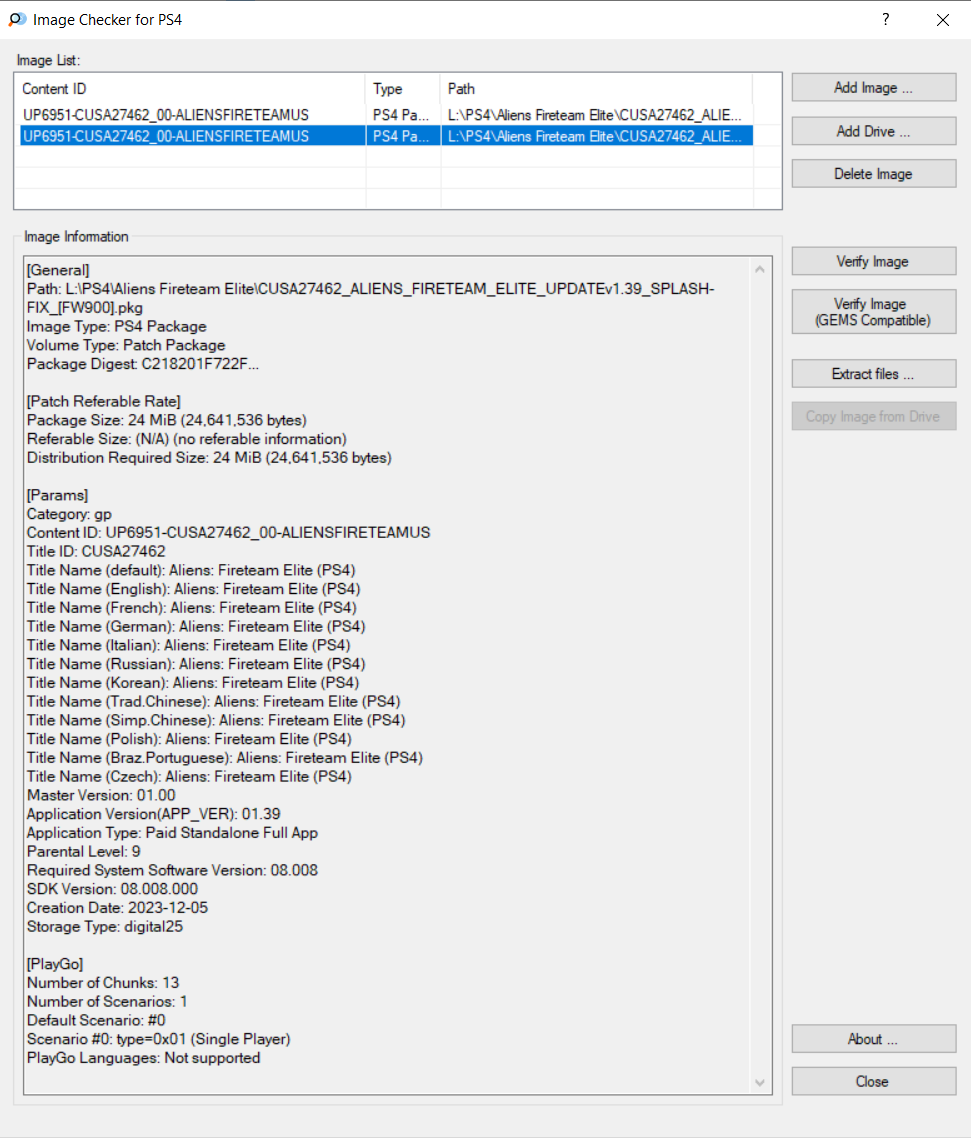The width and height of the screenshot is (971, 1138).
Task: Click the Add Image button
Action: [874, 88]
